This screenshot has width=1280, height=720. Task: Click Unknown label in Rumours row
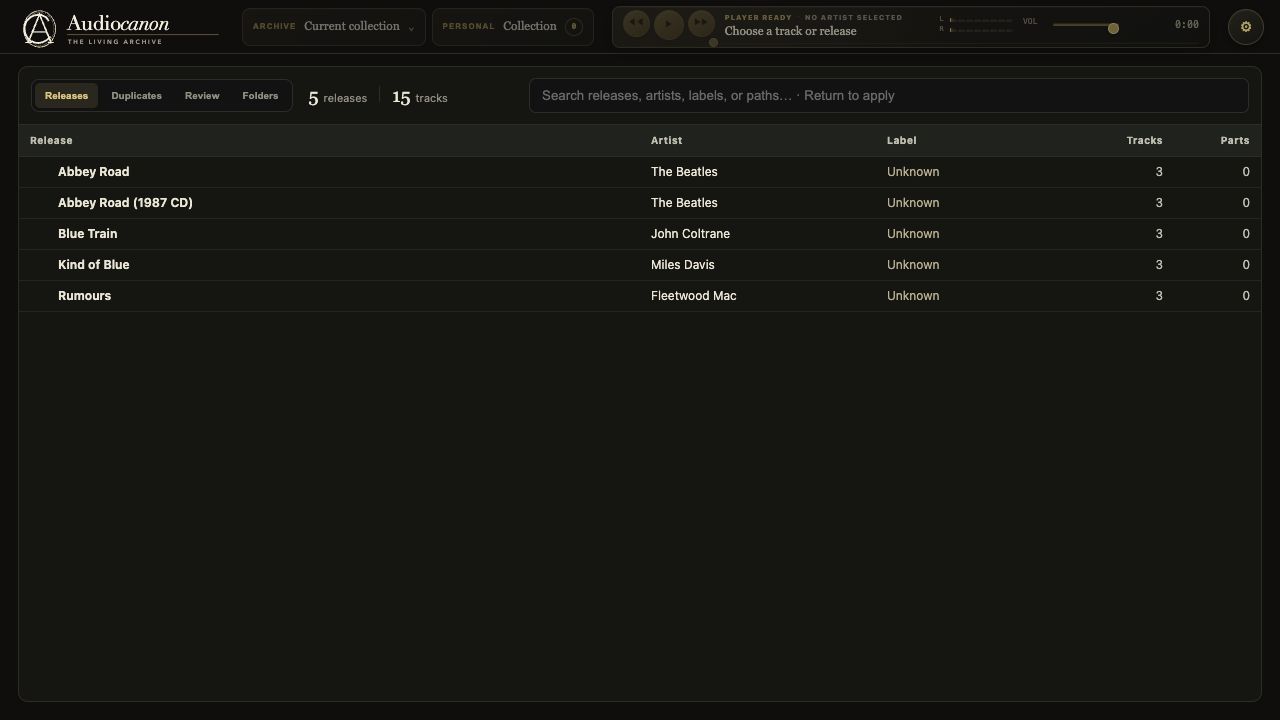[913, 296]
